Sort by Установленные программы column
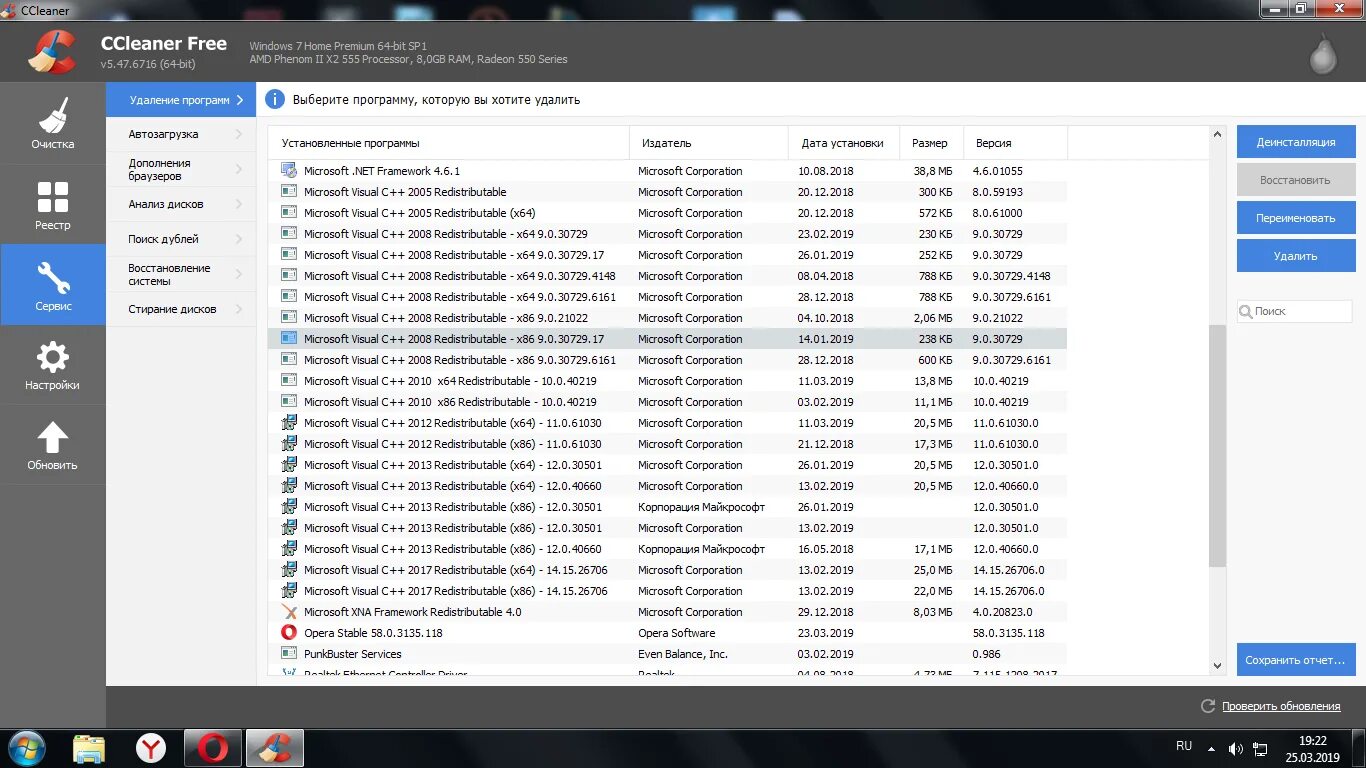Screen dimensions: 1366x768 pyautogui.click(x=449, y=143)
